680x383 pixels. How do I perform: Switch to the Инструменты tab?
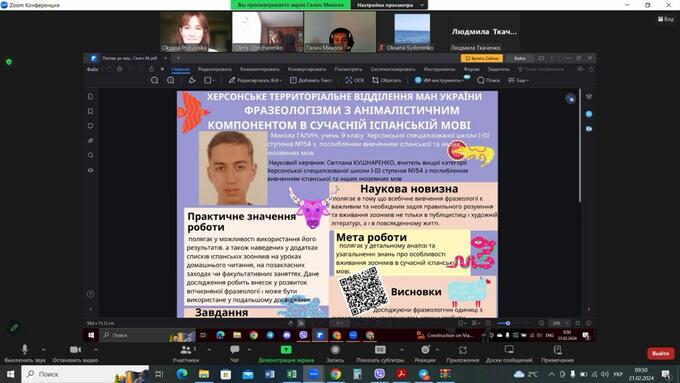(x=439, y=69)
